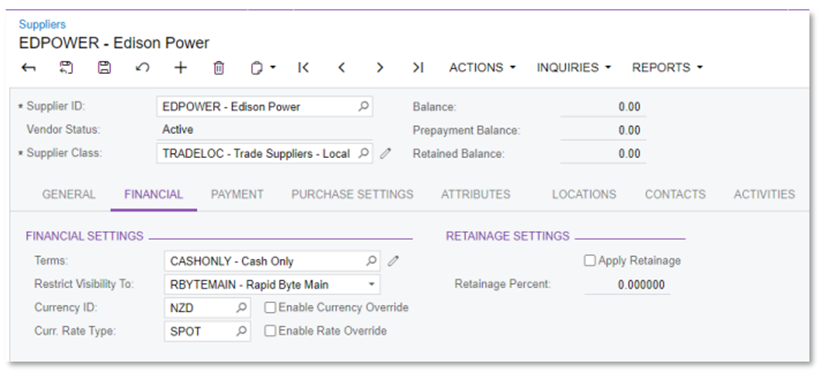
Task: Click the Supplier Class input field
Action: 264,153
